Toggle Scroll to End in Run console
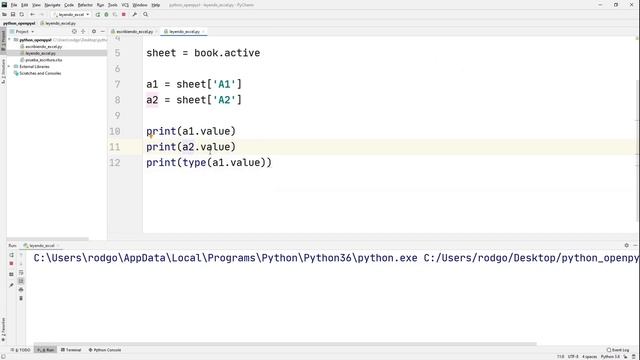The image size is (640, 360). click(21, 281)
